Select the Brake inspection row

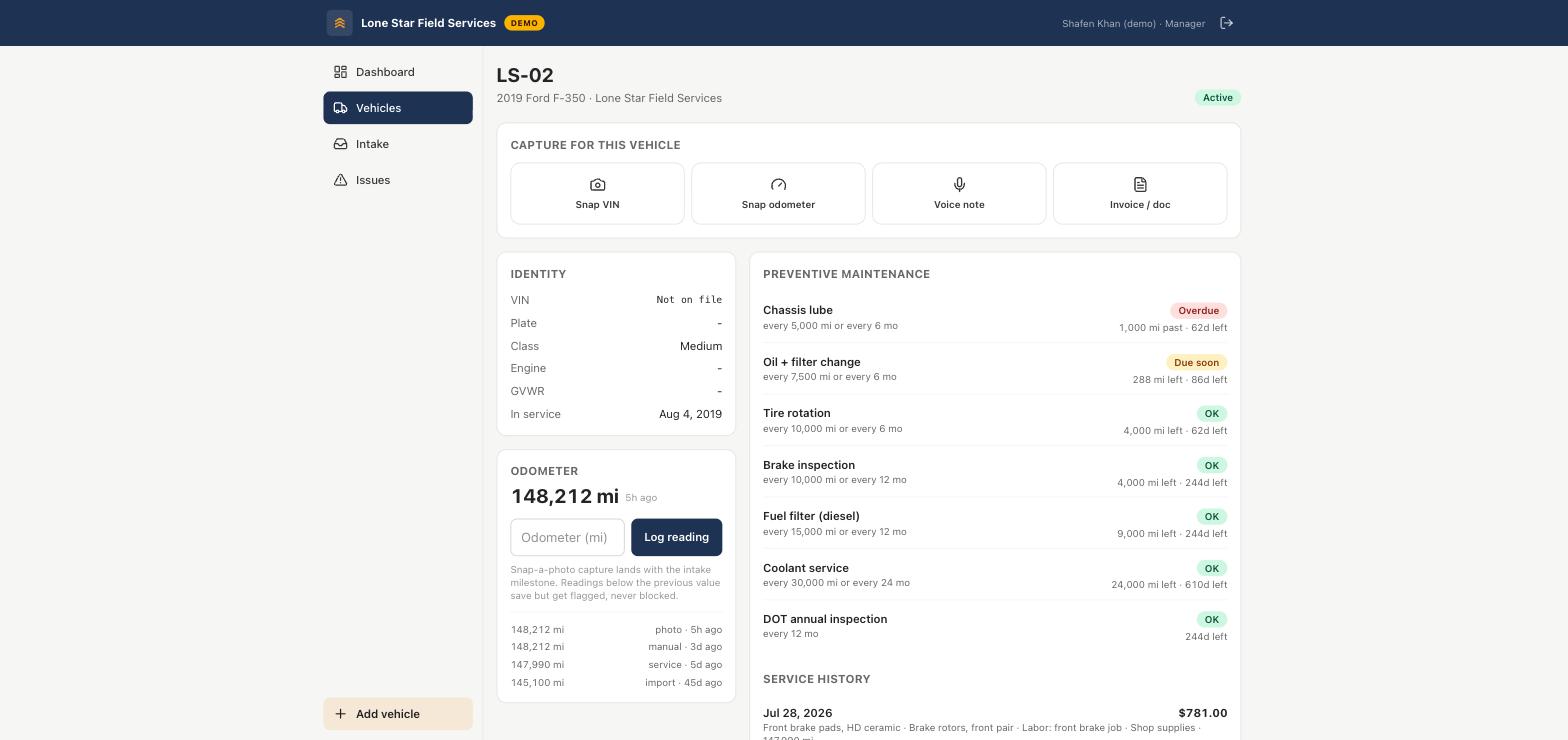click(x=995, y=472)
